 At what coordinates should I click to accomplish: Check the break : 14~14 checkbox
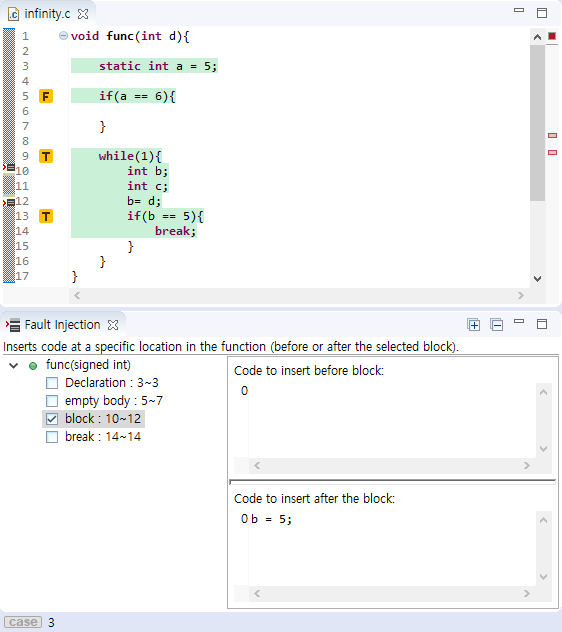click(x=52, y=437)
